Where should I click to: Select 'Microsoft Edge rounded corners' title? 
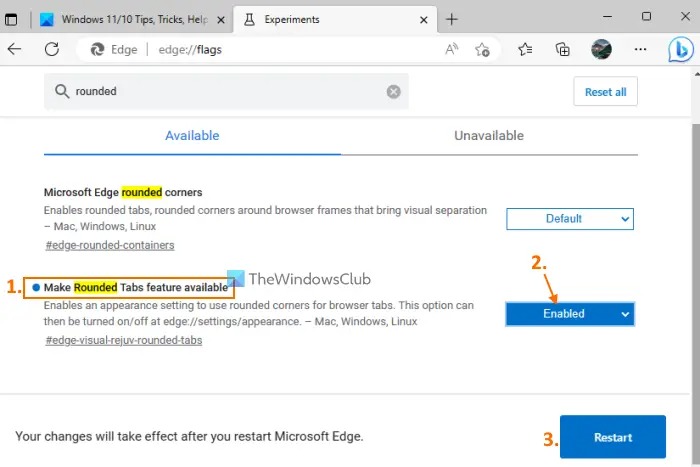123,192
